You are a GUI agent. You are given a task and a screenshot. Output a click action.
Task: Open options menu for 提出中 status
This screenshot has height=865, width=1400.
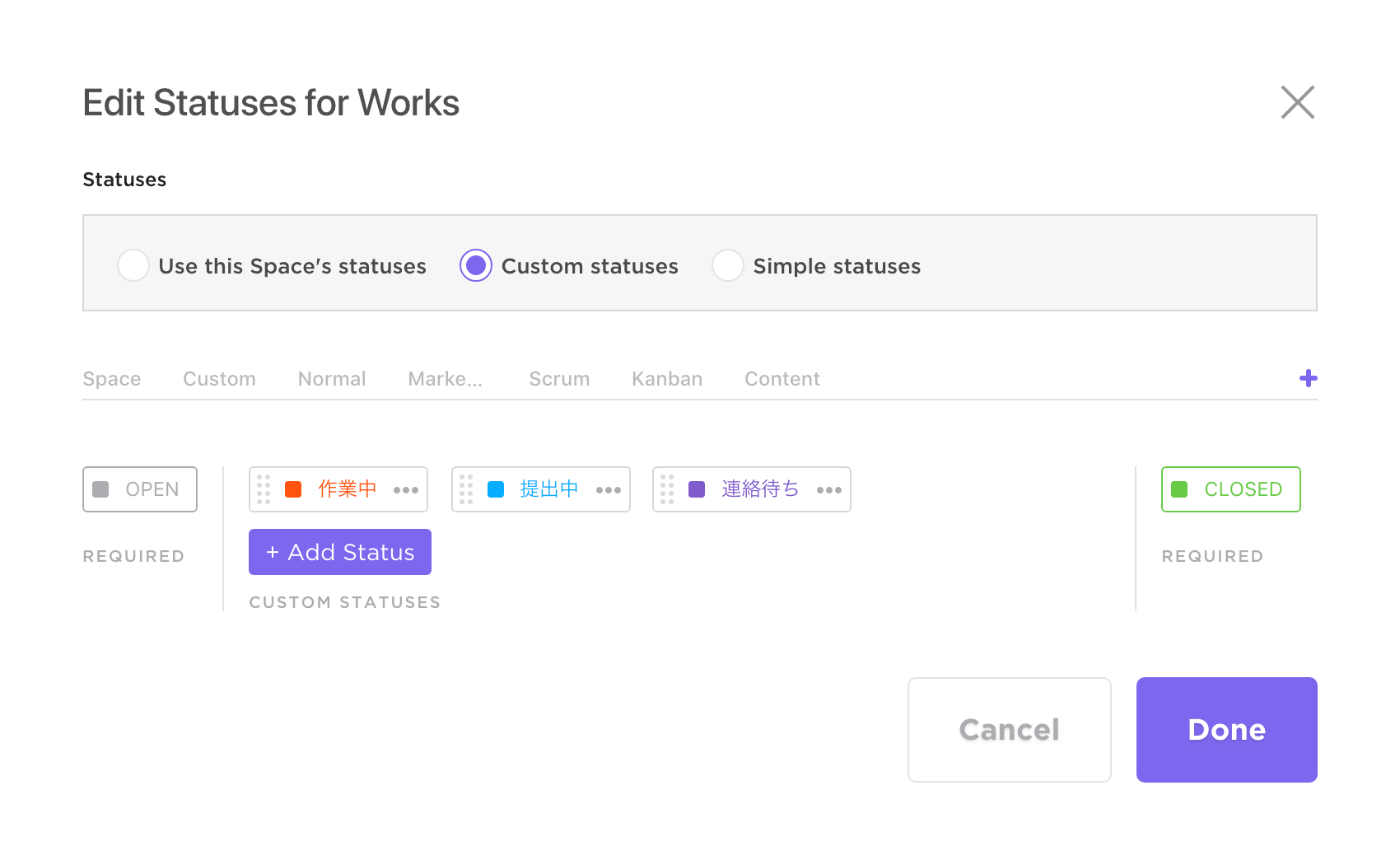[x=609, y=490]
